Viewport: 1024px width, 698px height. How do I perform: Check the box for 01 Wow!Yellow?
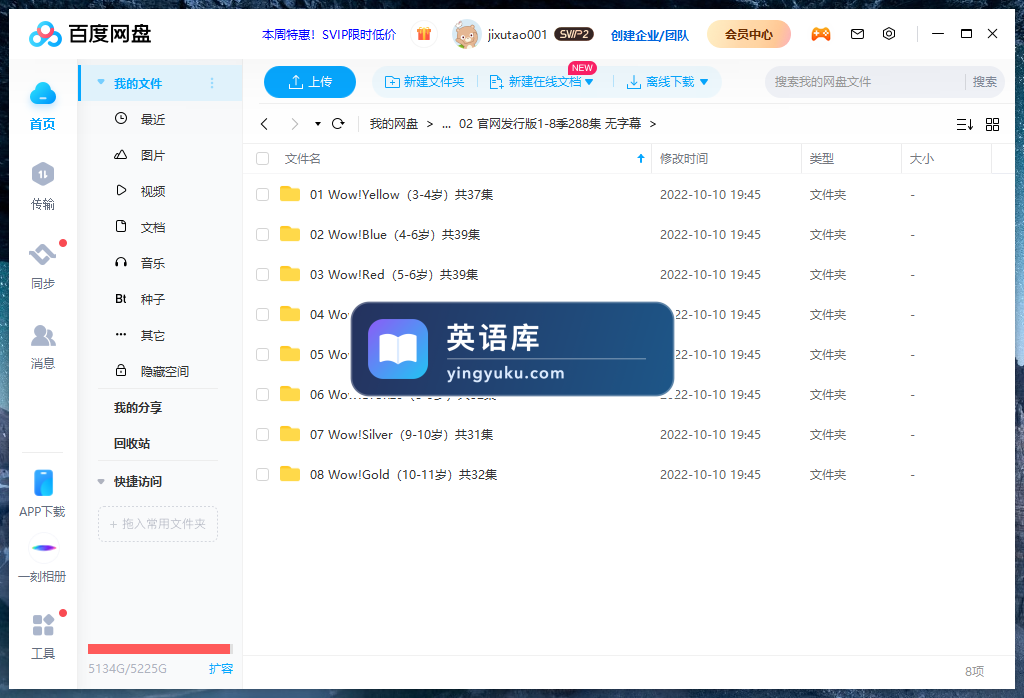(x=263, y=195)
